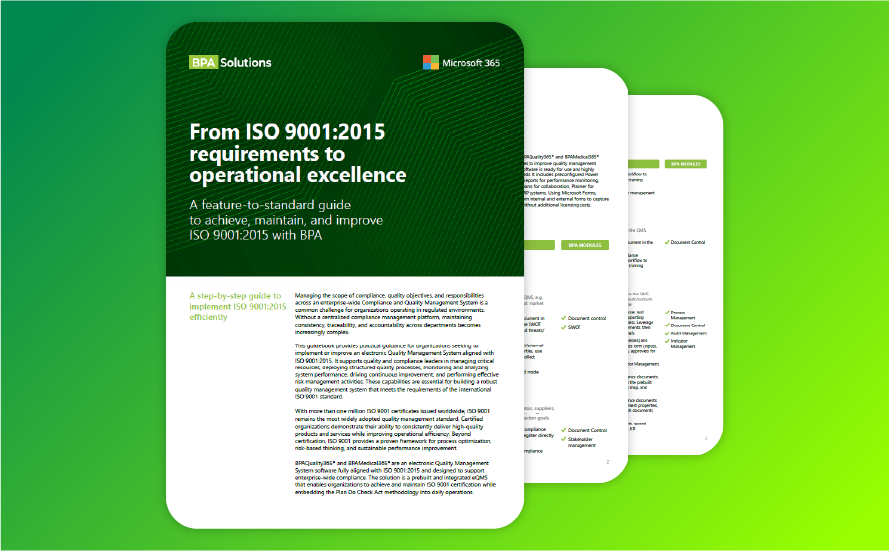Select the "SWOT" module text on middle page
The width and height of the screenshot is (889, 551).
[574, 327]
